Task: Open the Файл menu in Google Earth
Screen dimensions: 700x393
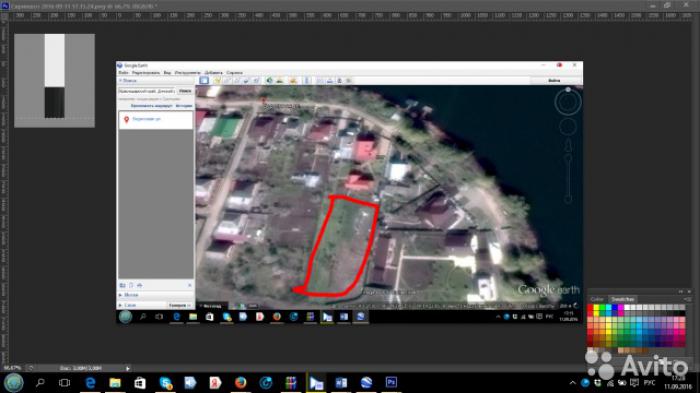Action: (x=123, y=72)
